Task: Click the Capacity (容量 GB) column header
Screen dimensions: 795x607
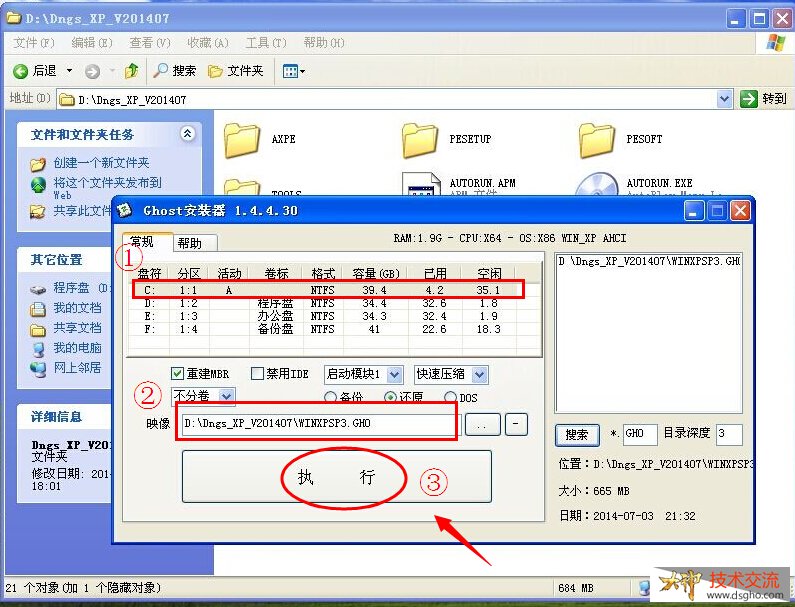Action: click(376, 274)
